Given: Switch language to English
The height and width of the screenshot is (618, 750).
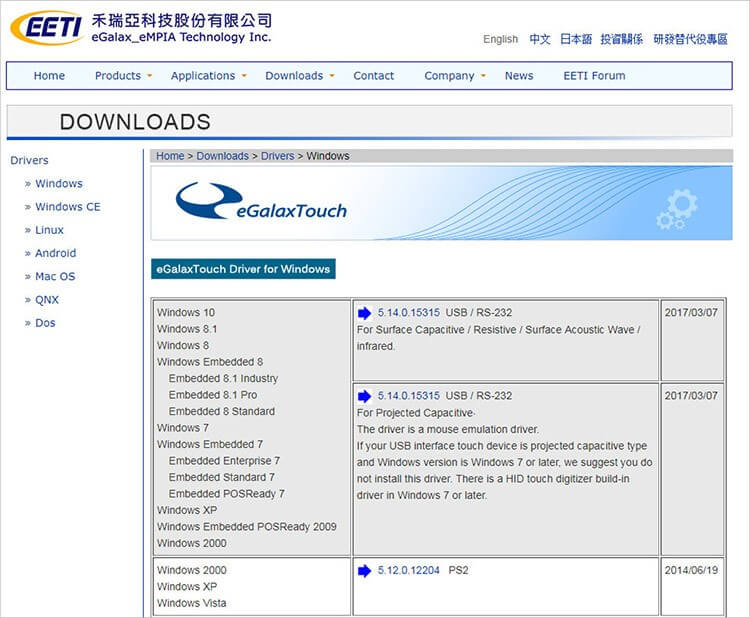Looking at the screenshot, I should point(500,40).
